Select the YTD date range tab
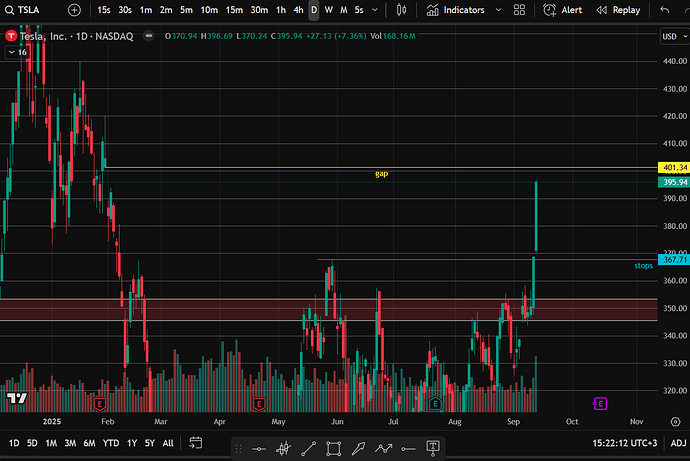This screenshot has height=461, width=690. (111, 443)
